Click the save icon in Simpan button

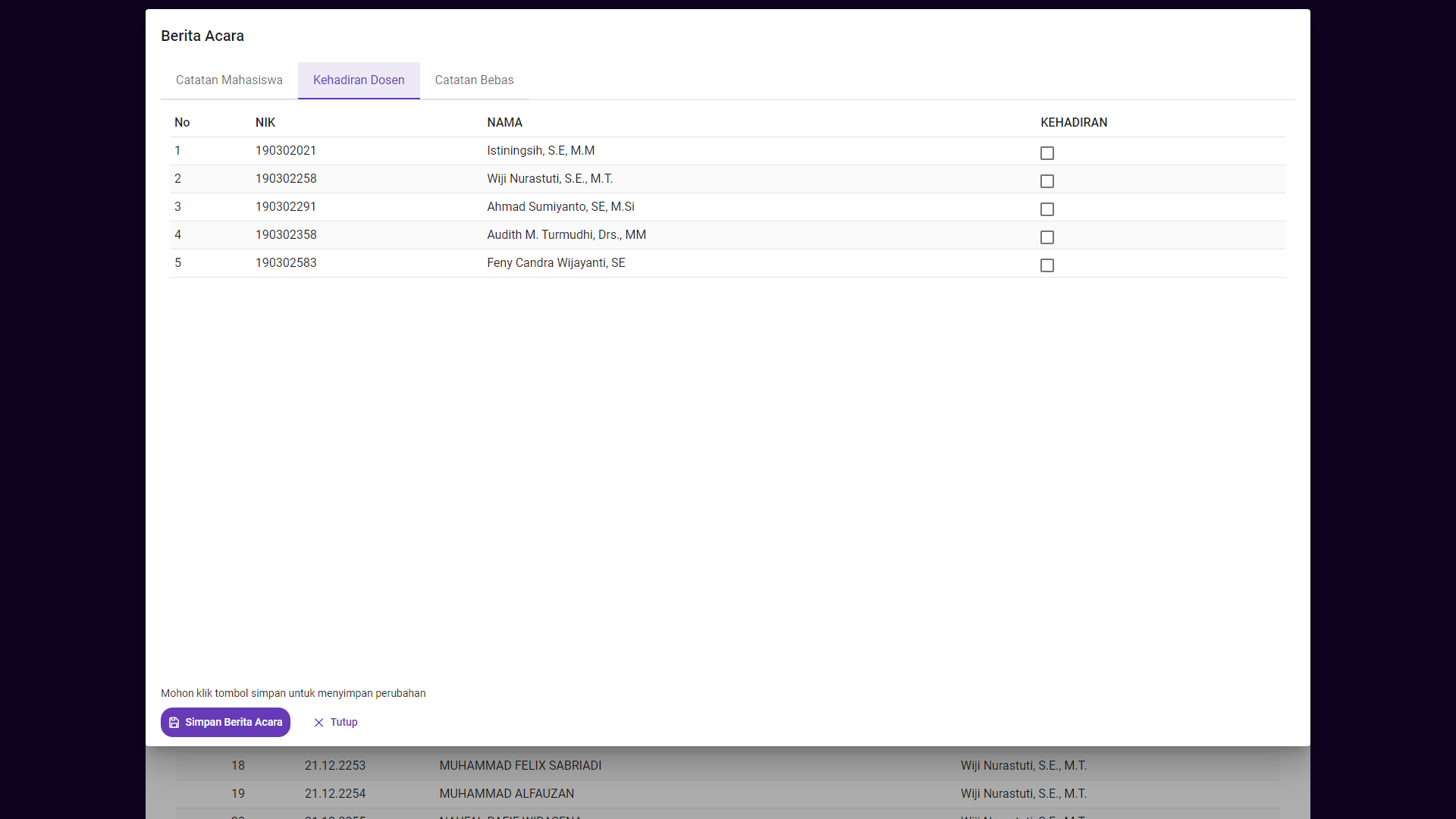[174, 723]
